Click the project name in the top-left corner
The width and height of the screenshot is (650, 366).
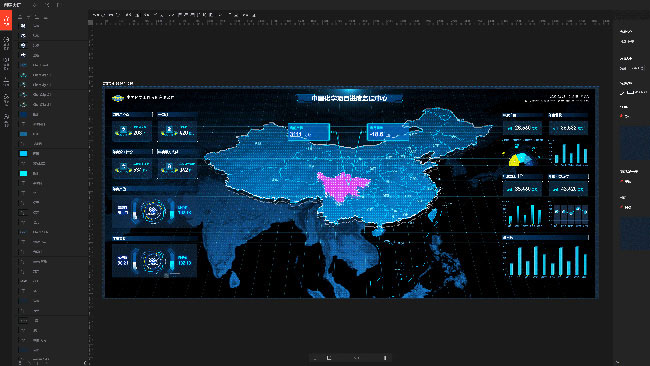pos(12,5)
